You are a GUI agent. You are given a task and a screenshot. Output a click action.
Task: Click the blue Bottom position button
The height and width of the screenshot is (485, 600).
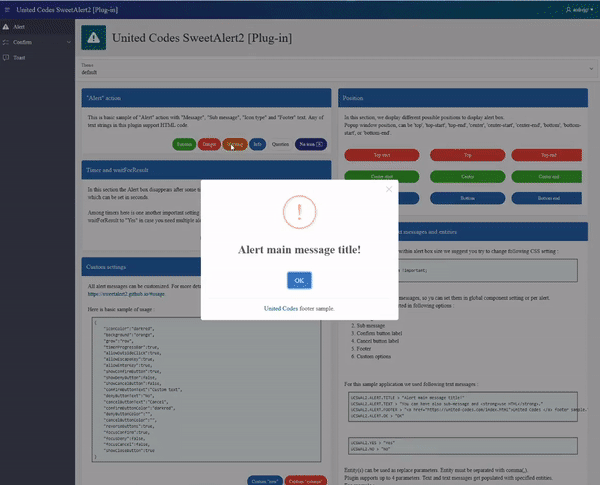click(468, 198)
